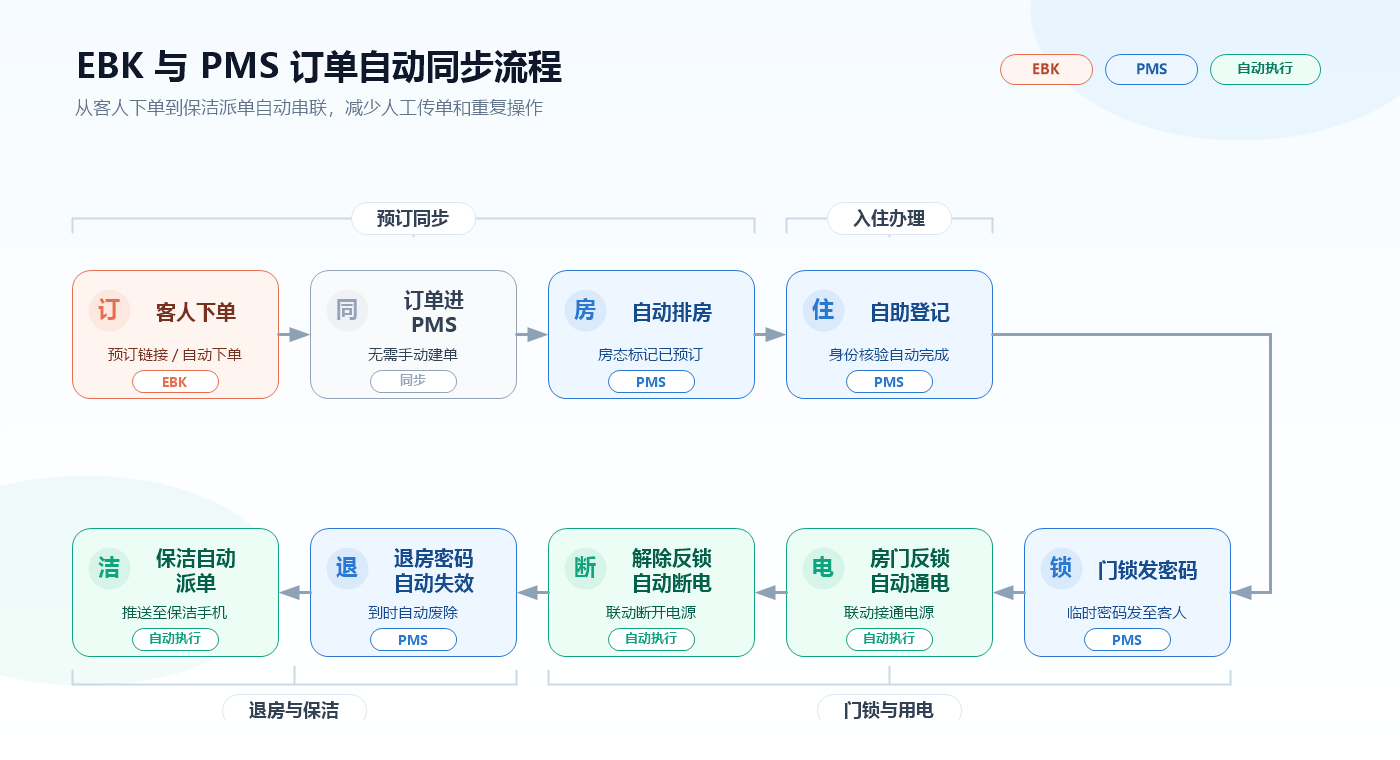1400x760 pixels.
Task: Click 自动执行 tag in 解除反锁自动断电 card
Action: (x=651, y=640)
